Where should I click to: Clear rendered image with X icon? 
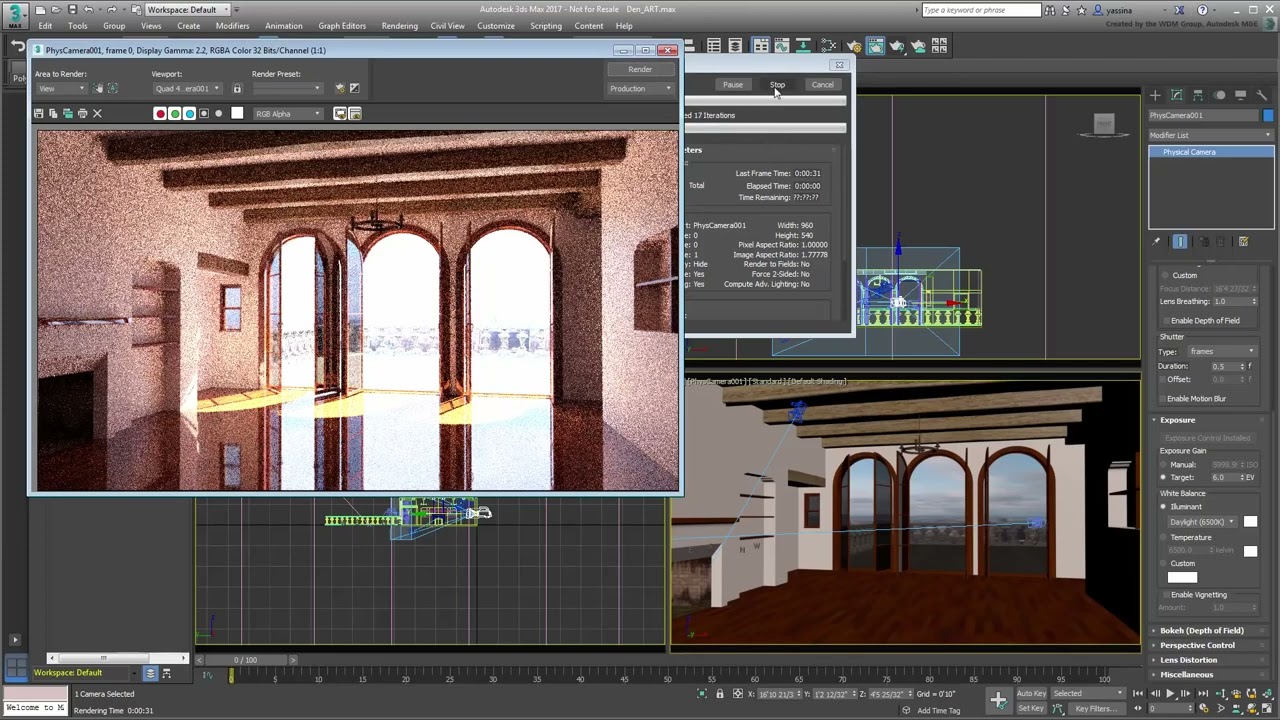tap(97, 113)
